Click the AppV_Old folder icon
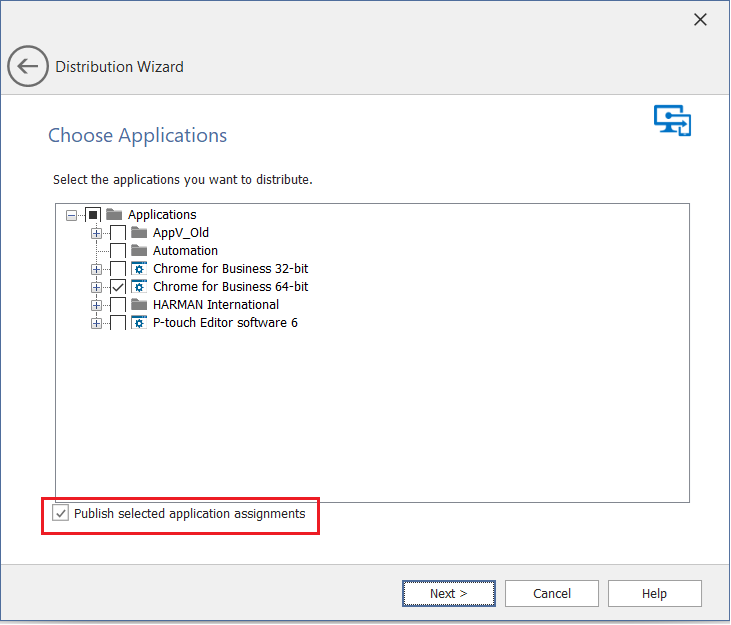 coord(139,233)
